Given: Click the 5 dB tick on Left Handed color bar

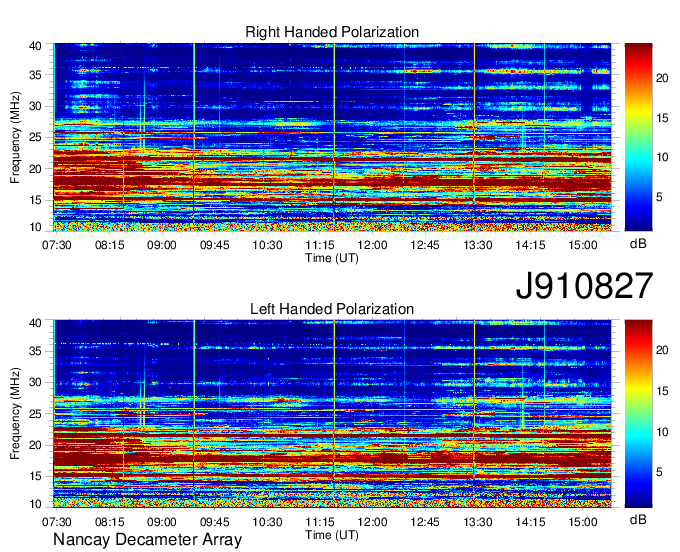Looking at the screenshot, I should (x=659, y=472).
